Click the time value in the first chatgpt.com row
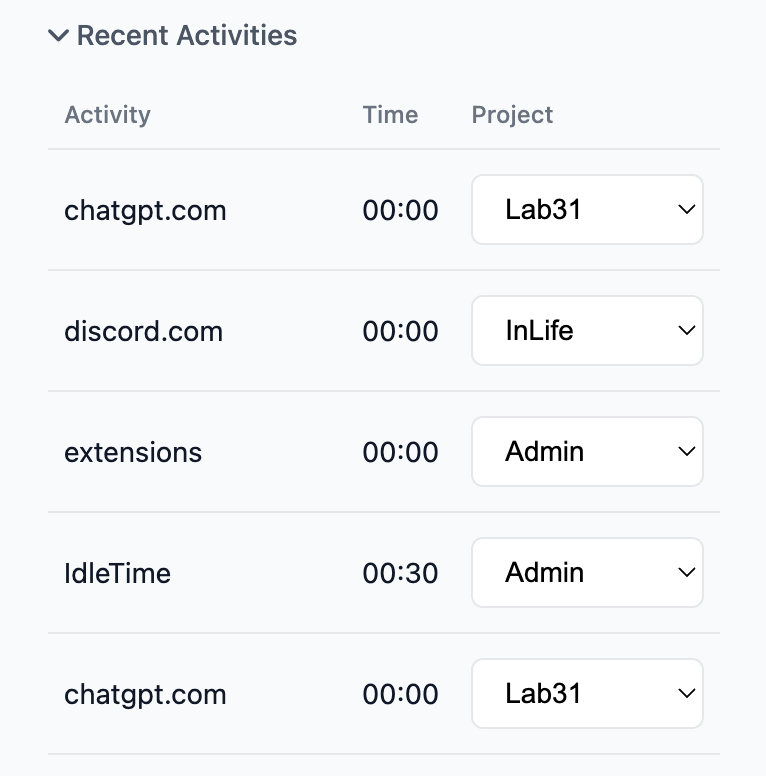This screenshot has height=776, width=766. click(400, 211)
